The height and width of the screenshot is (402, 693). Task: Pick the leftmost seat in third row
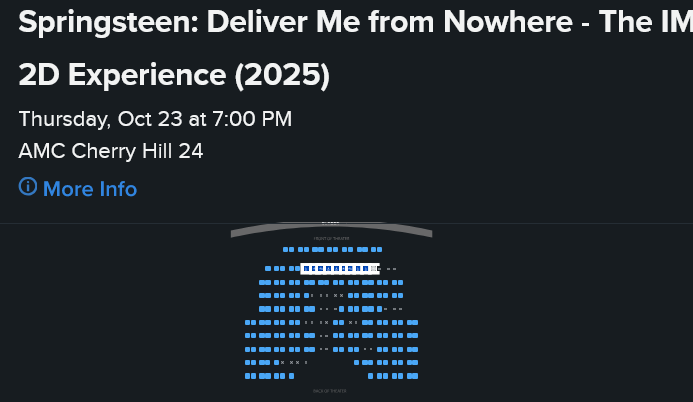click(x=261, y=283)
